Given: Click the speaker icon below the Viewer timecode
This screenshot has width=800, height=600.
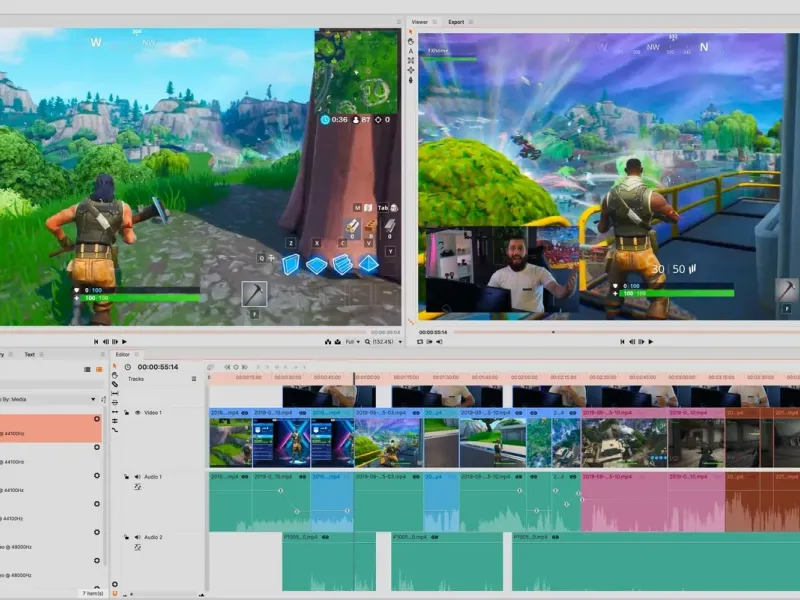Looking at the screenshot, I should 439,342.
